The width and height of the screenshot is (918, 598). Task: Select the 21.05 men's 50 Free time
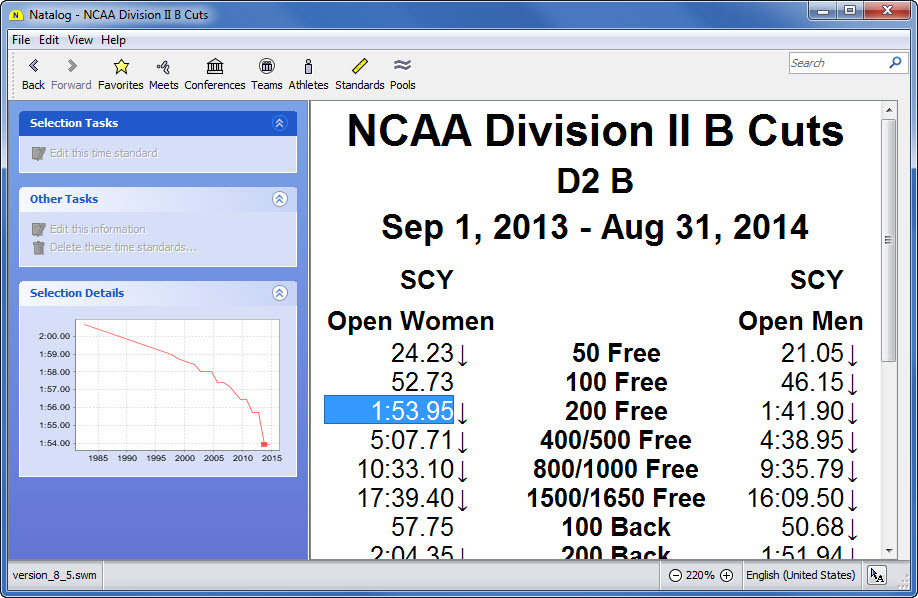[x=812, y=353]
